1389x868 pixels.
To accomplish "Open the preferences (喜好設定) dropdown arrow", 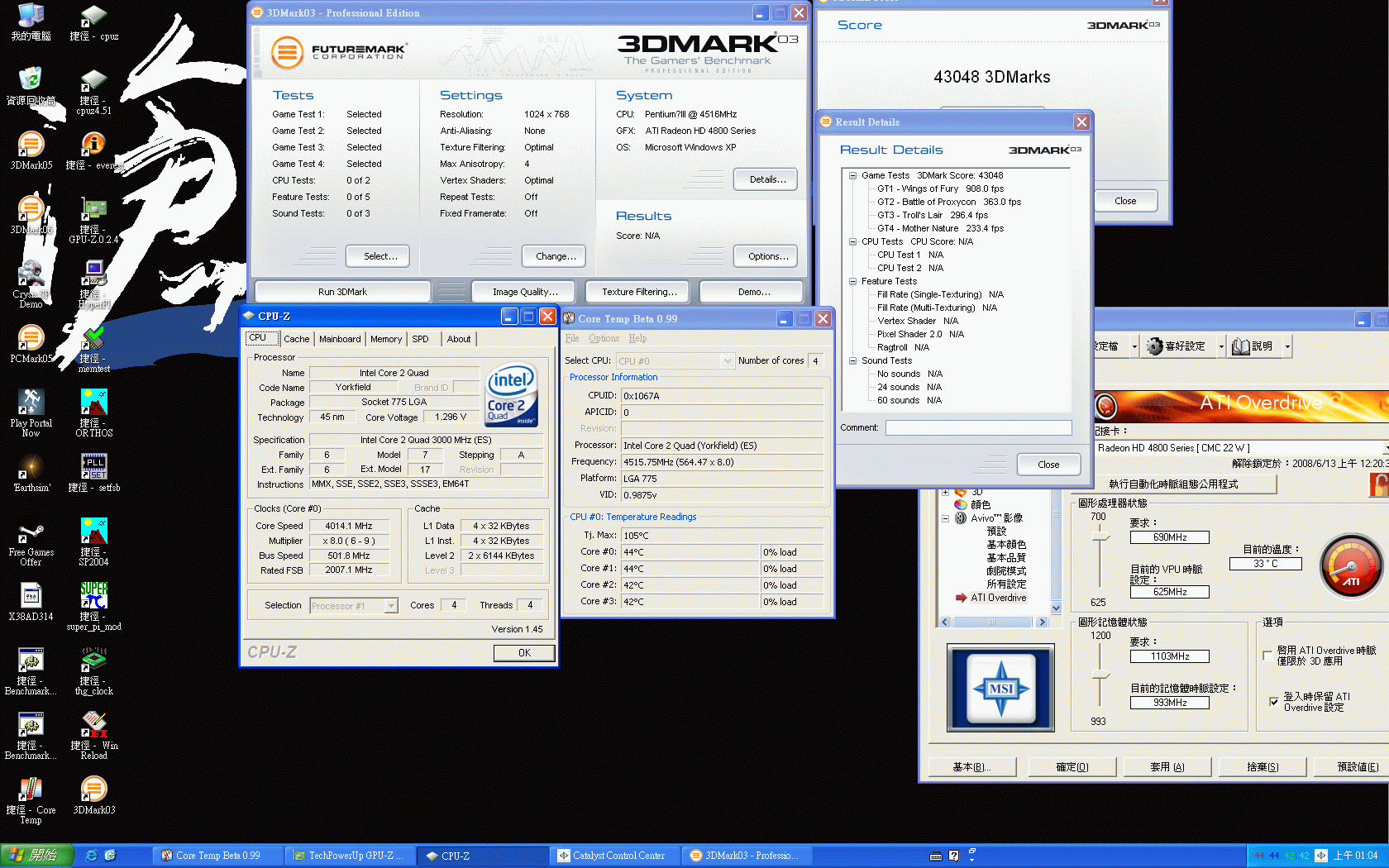I will [x=1221, y=347].
